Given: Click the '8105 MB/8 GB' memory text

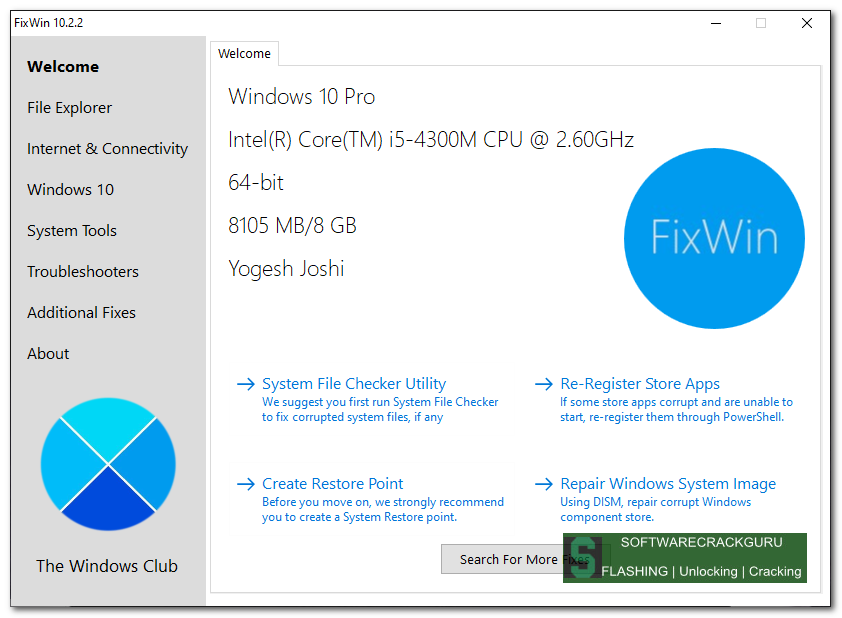Looking at the screenshot, I should [293, 226].
